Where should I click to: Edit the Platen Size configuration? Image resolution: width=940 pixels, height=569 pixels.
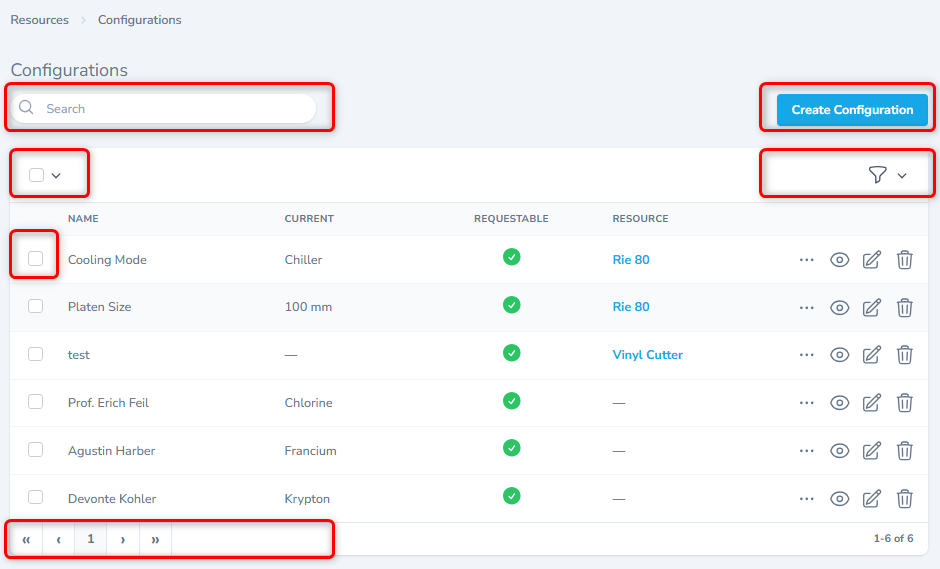(x=871, y=308)
